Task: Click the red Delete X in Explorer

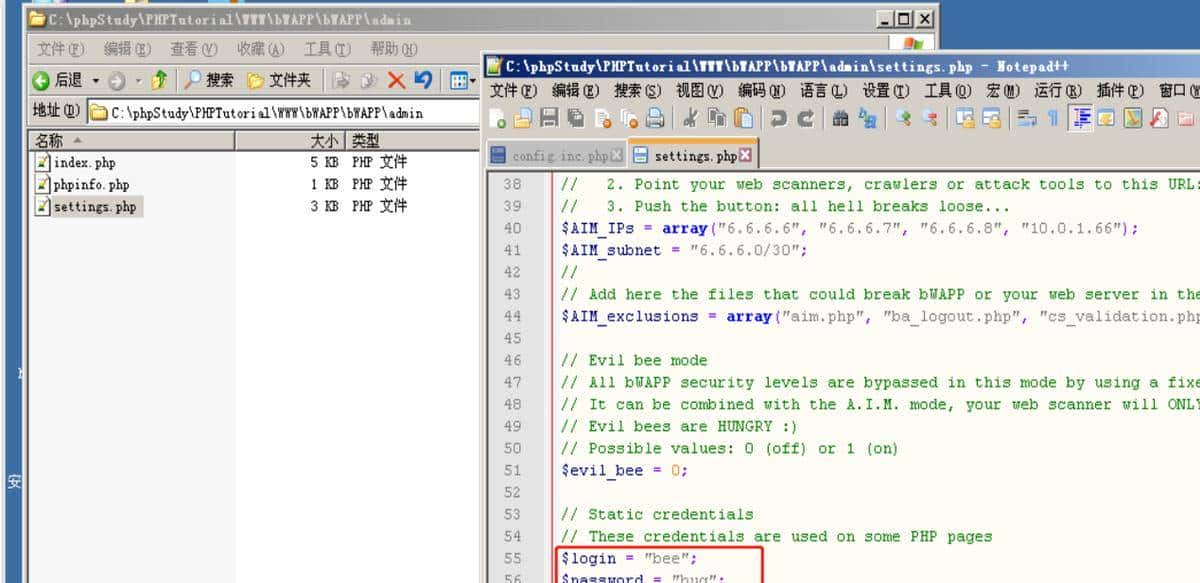Action: pos(396,81)
